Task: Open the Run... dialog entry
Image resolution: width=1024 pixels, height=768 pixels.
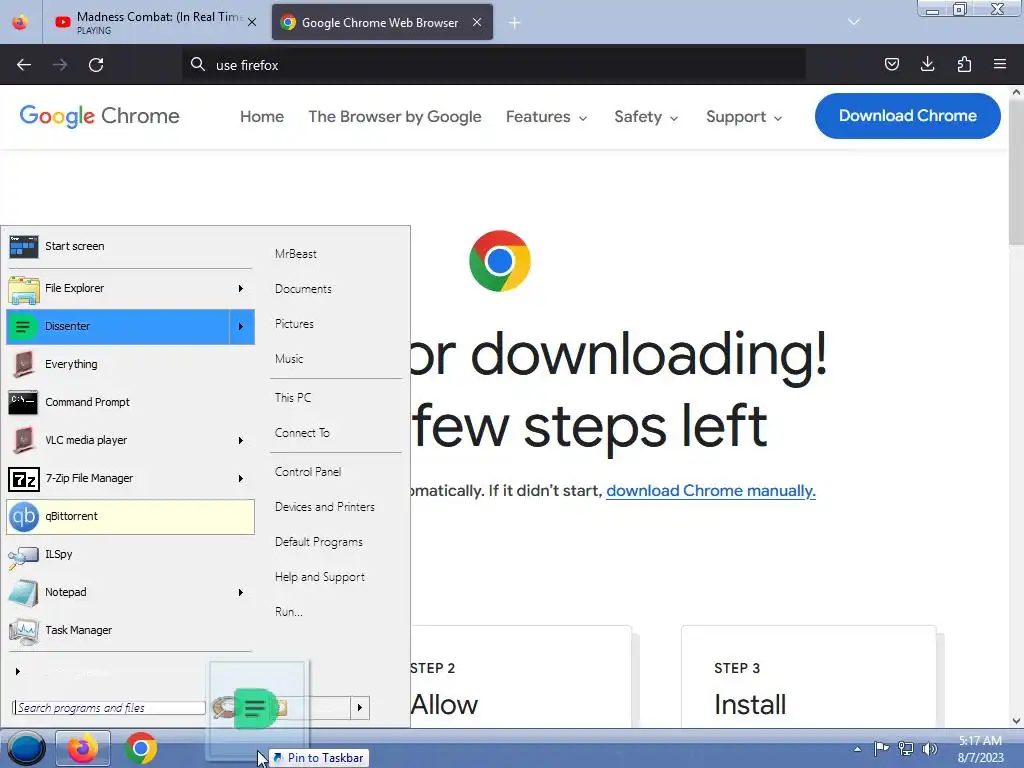Action: click(288, 612)
